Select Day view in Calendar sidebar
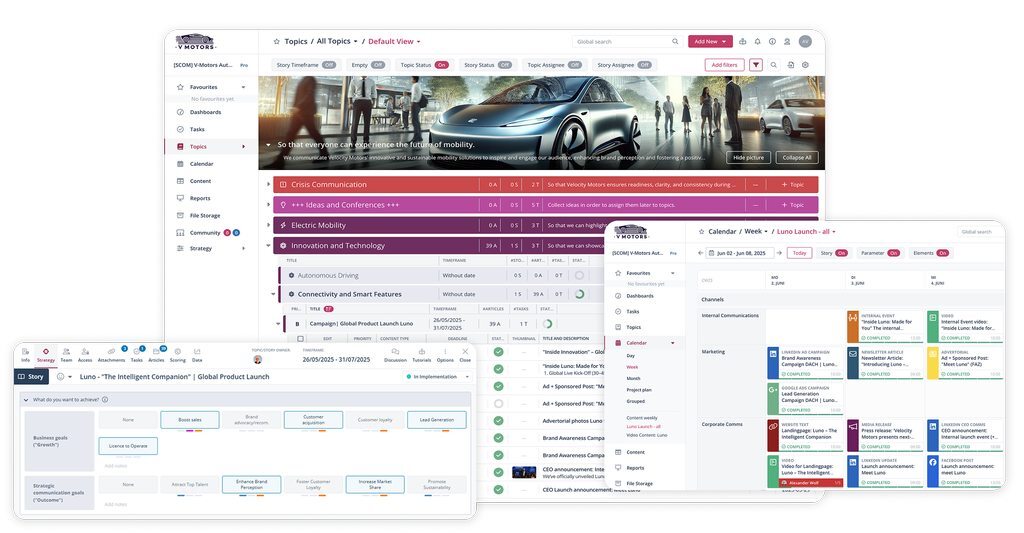This screenshot has height=533, width=1024. tap(630, 356)
